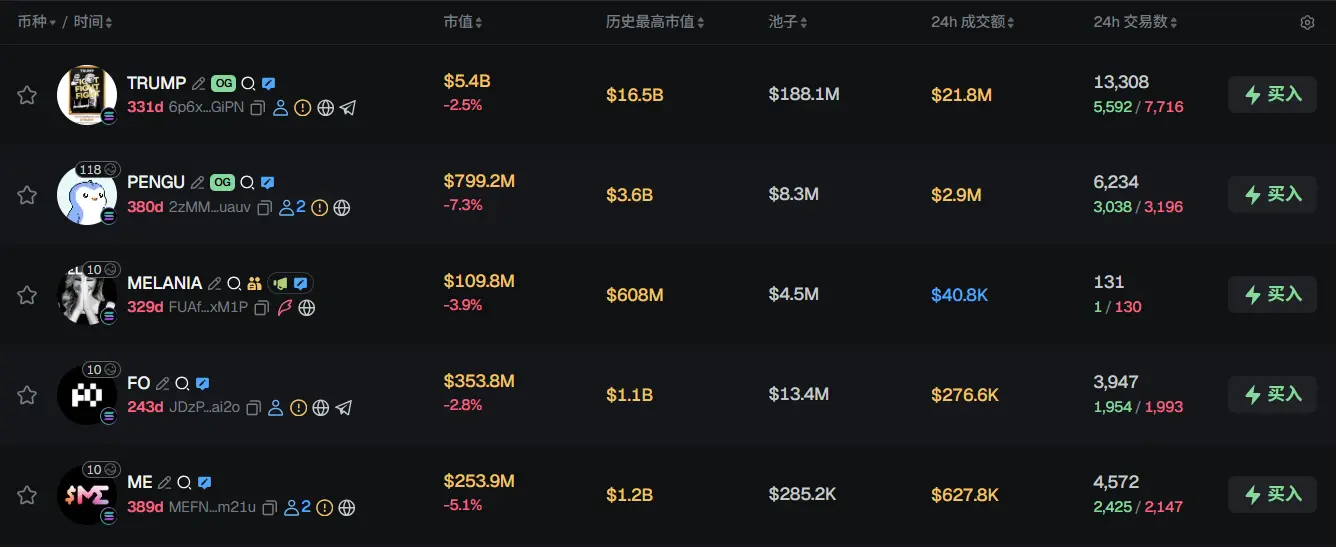Favorite the TRUMP token star

(27, 95)
